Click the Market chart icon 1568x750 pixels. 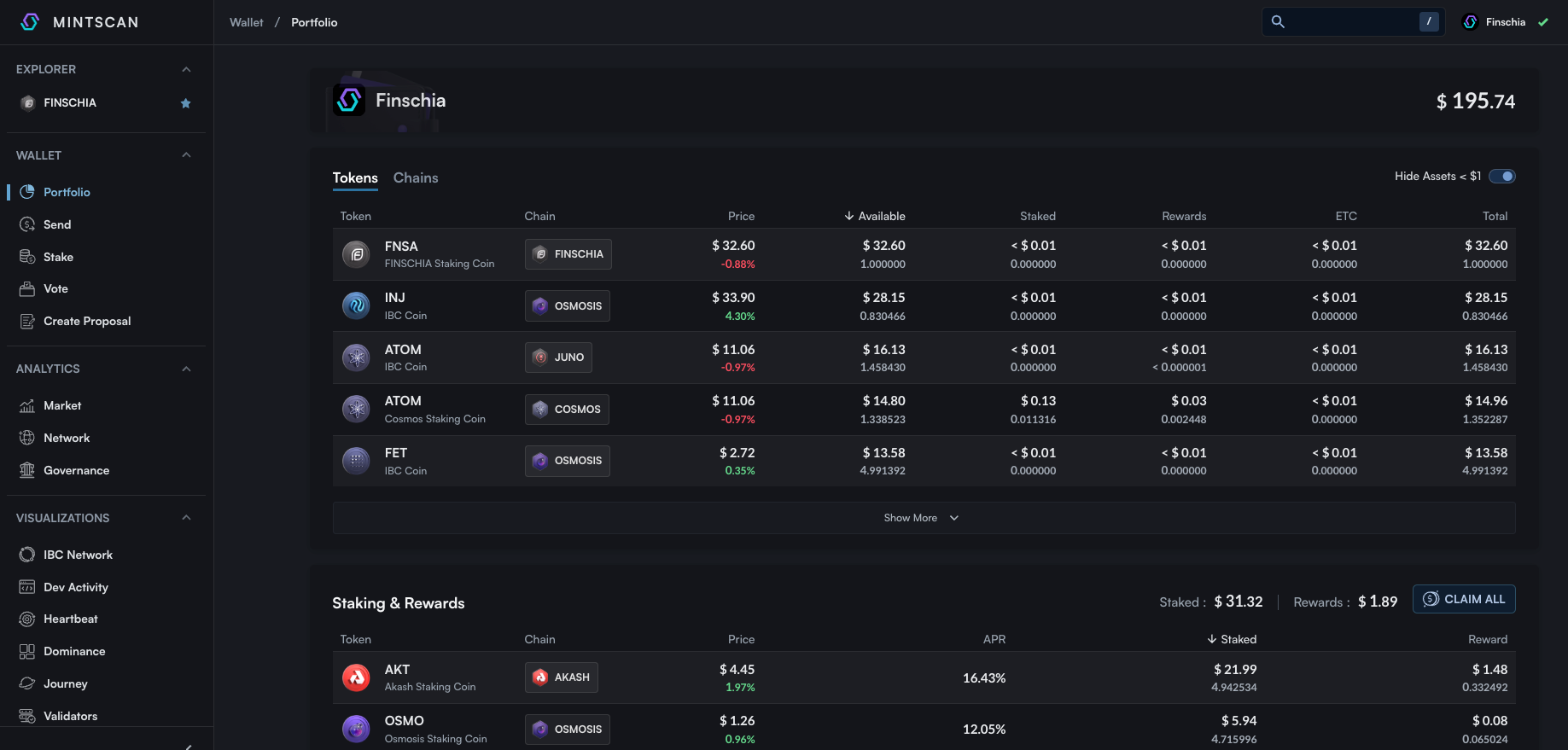(27, 405)
